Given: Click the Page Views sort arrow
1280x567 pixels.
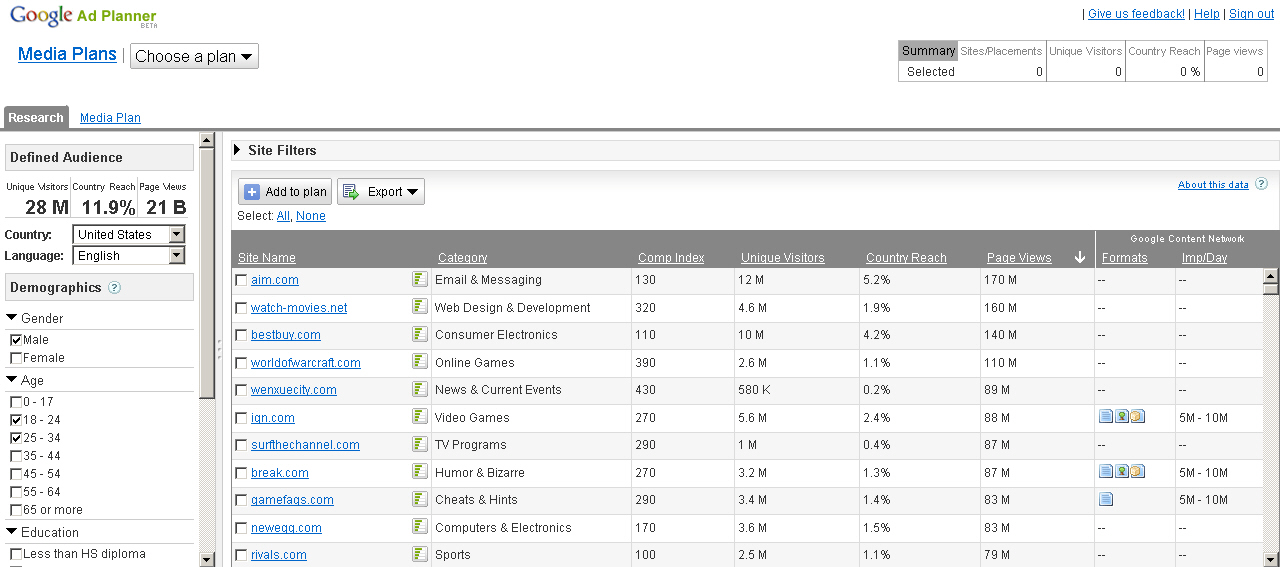Looking at the screenshot, I should coord(1080,258).
